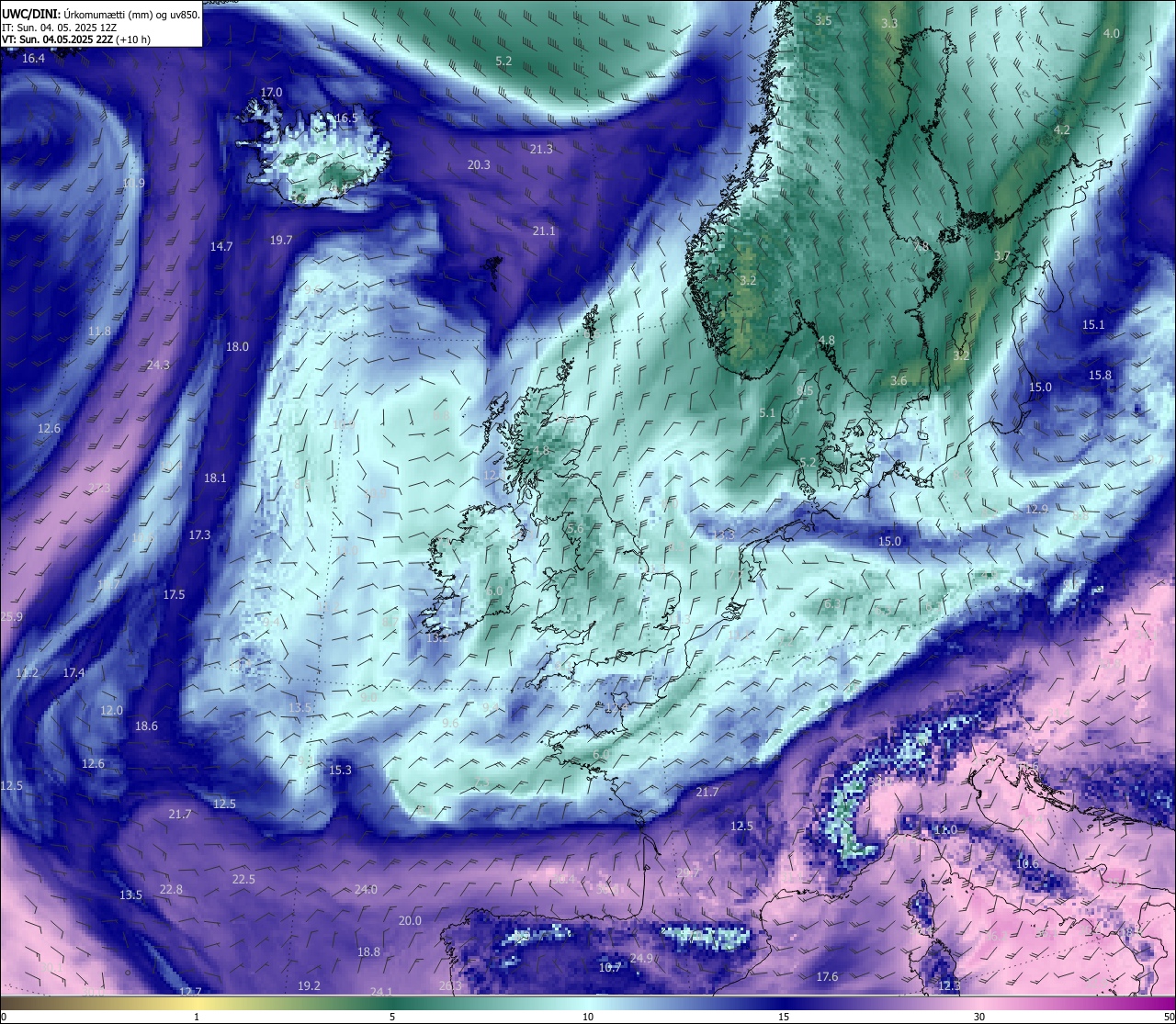Click the 15.3 value west of Biscay

340,771
